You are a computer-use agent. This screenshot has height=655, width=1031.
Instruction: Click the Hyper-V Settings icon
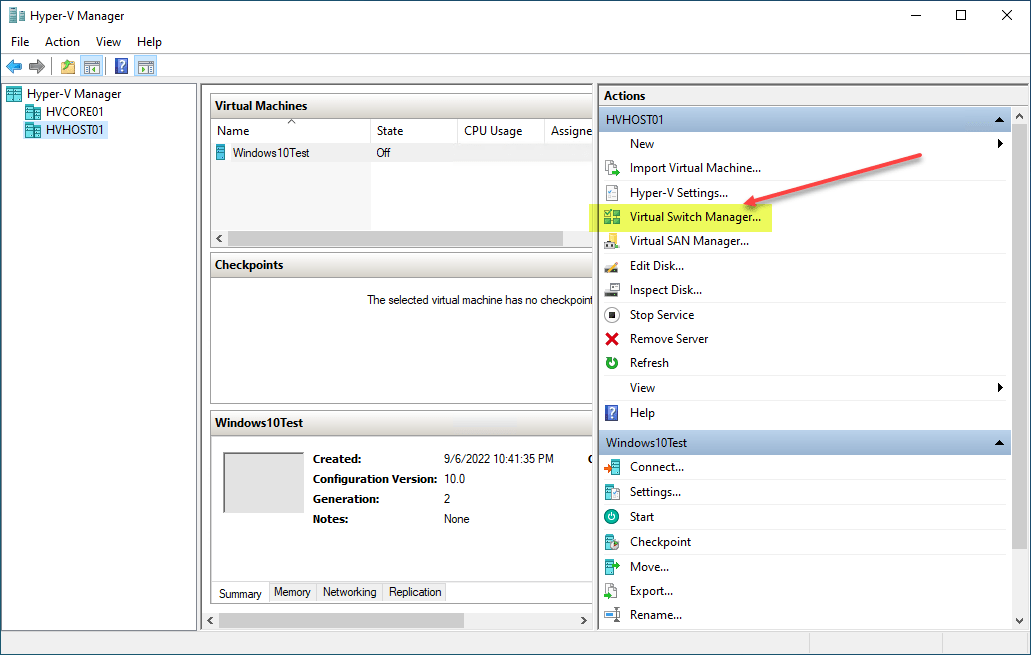point(611,193)
